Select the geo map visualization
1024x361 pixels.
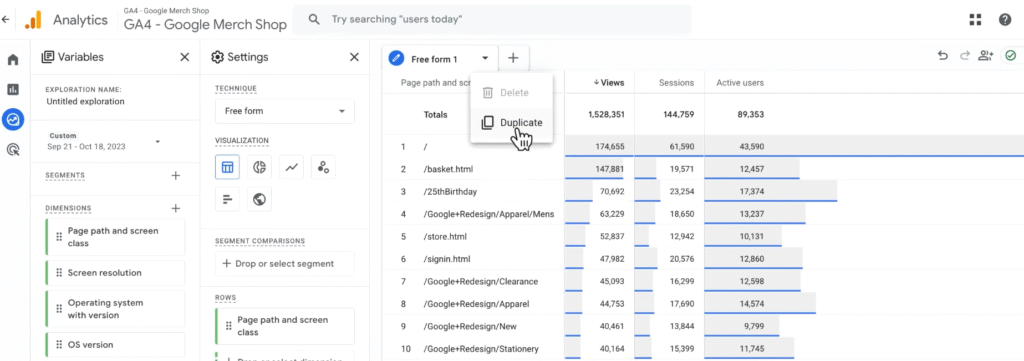[x=259, y=199]
